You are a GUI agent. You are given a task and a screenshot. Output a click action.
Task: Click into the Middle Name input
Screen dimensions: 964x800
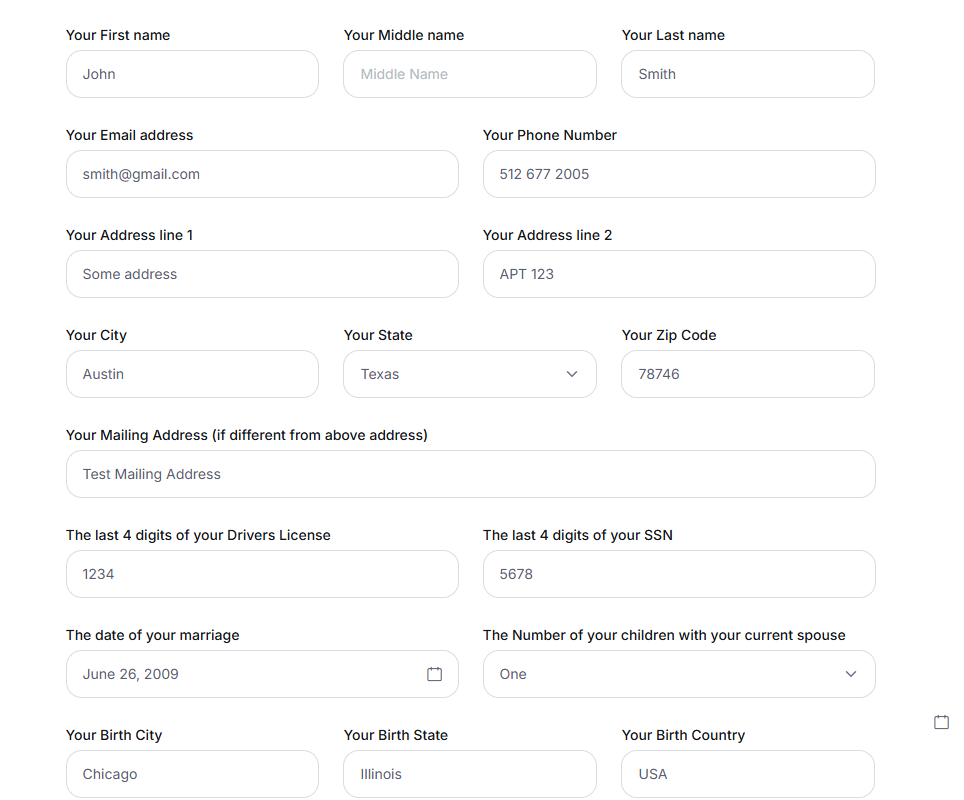[470, 74]
